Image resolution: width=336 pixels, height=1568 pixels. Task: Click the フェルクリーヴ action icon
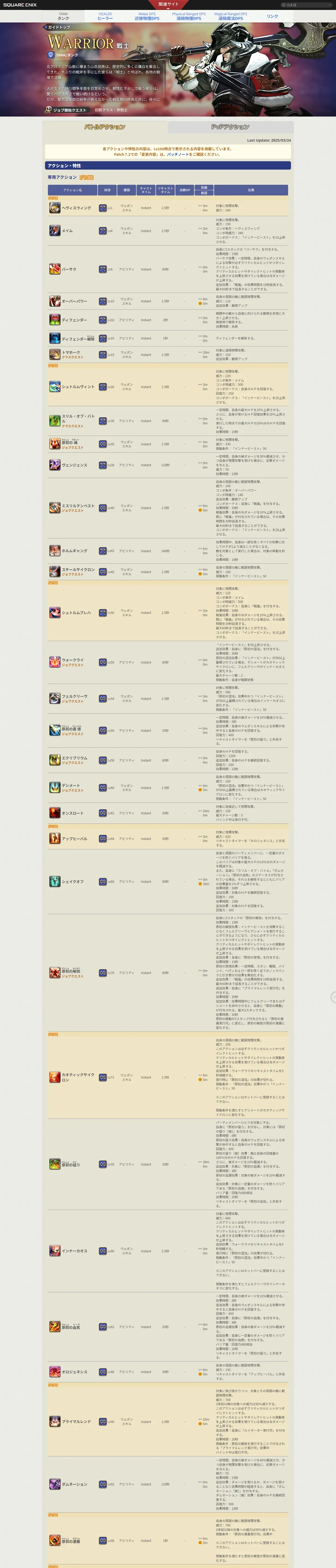55,698
